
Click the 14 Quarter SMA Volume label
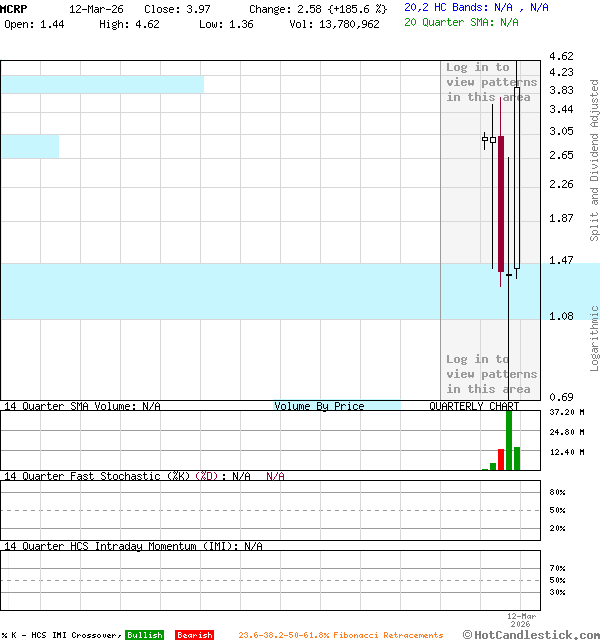(x=82, y=406)
